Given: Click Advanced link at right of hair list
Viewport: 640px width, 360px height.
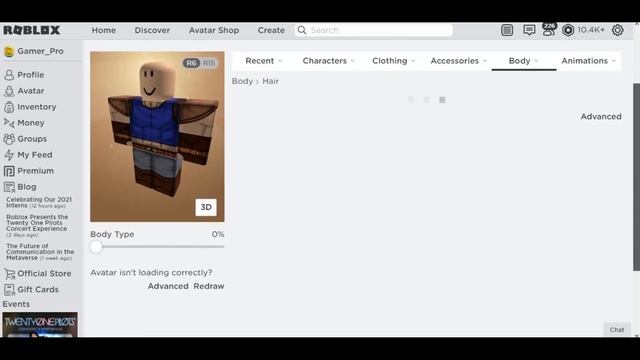Looking at the screenshot, I should (x=601, y=117).
